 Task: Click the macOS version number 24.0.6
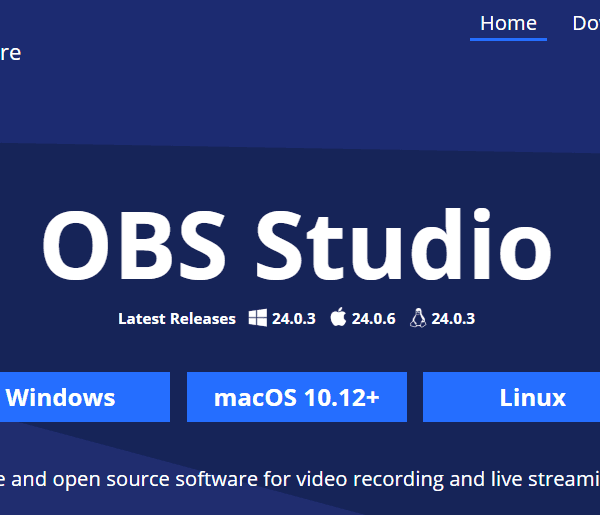tap(373, 319)
